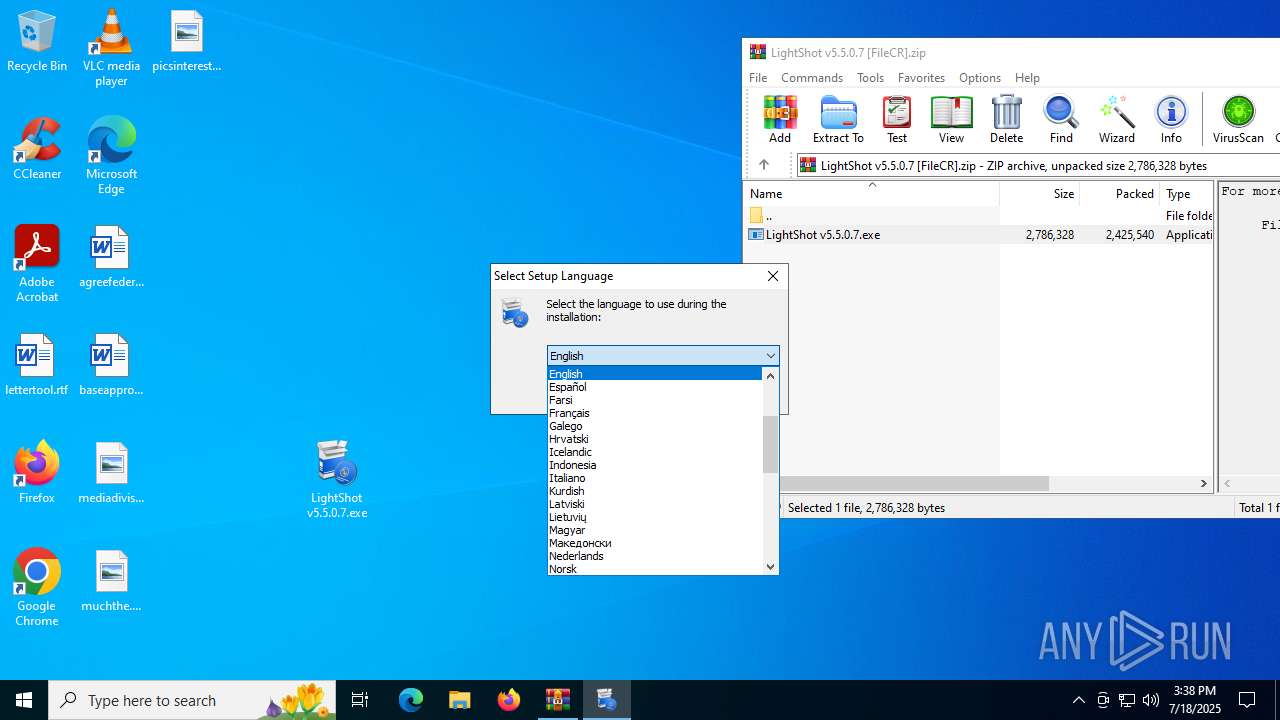Choose Icelandic from the language list

(655, 452)
